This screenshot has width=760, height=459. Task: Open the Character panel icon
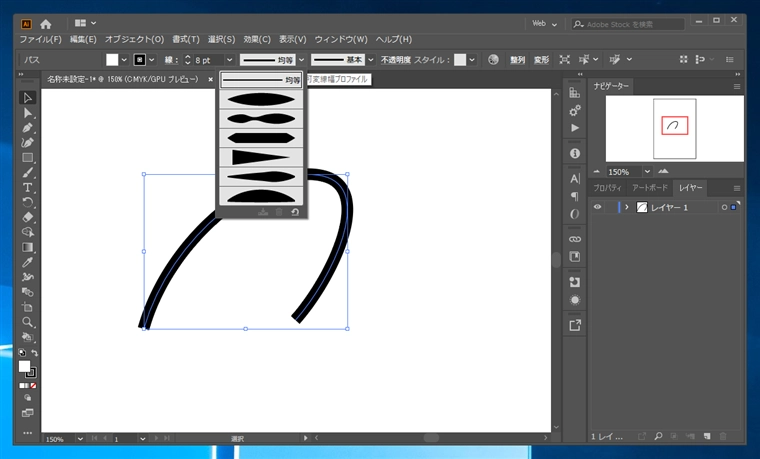(x=575, y=178)
